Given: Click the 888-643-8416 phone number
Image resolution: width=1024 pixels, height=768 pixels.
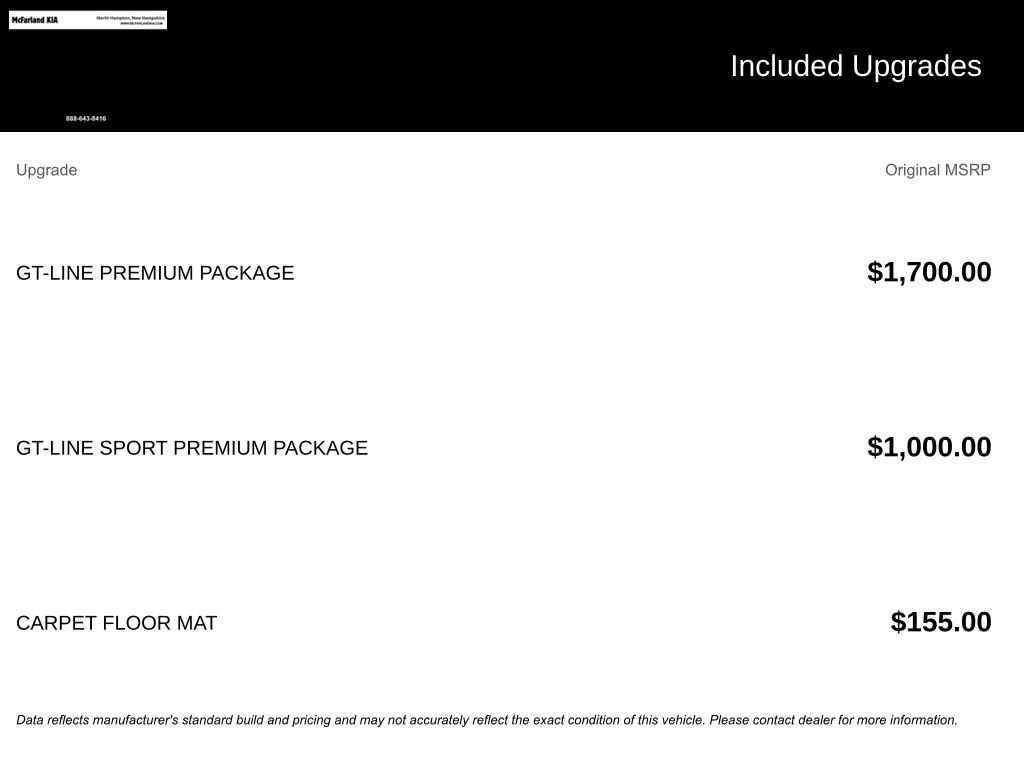Looking at the screenshot, I should [86, 119].
